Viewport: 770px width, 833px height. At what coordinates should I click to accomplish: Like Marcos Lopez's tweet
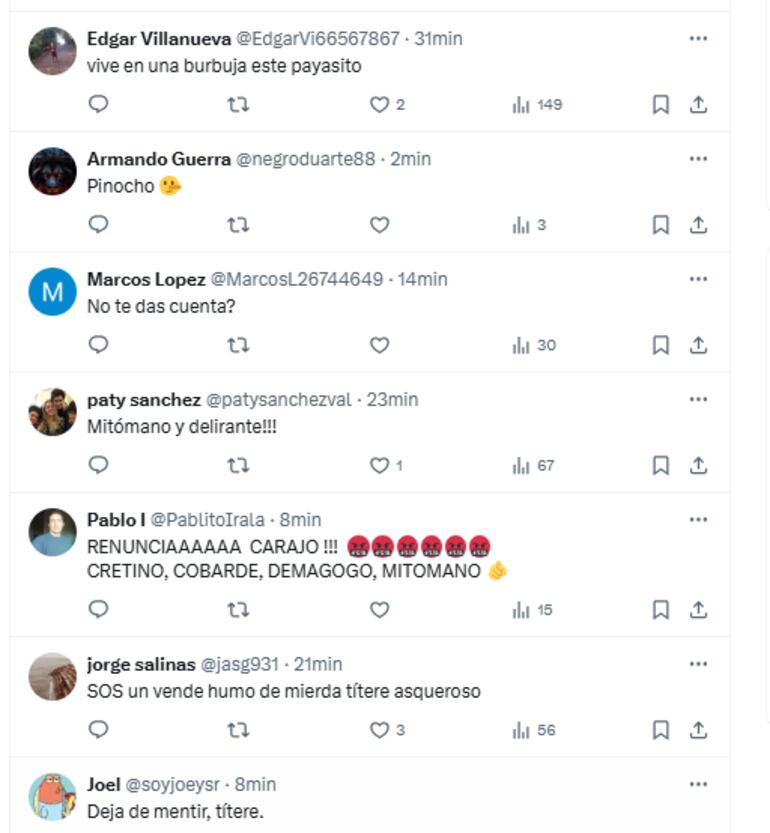(379, 345)
